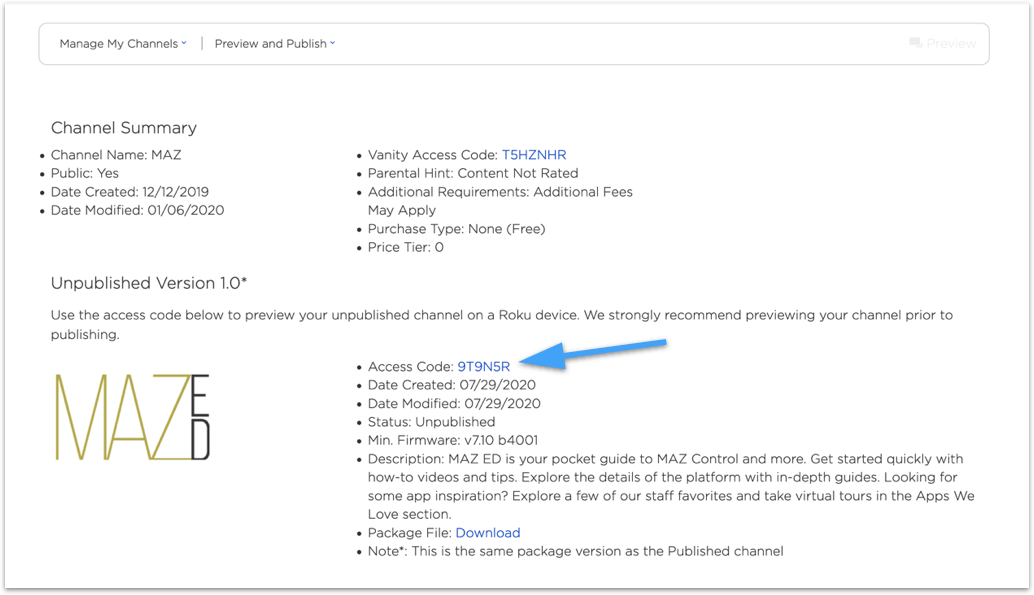Select the Channel Summary heading
The width and height of the screenshot is (1034, 595).
[124, 128]
